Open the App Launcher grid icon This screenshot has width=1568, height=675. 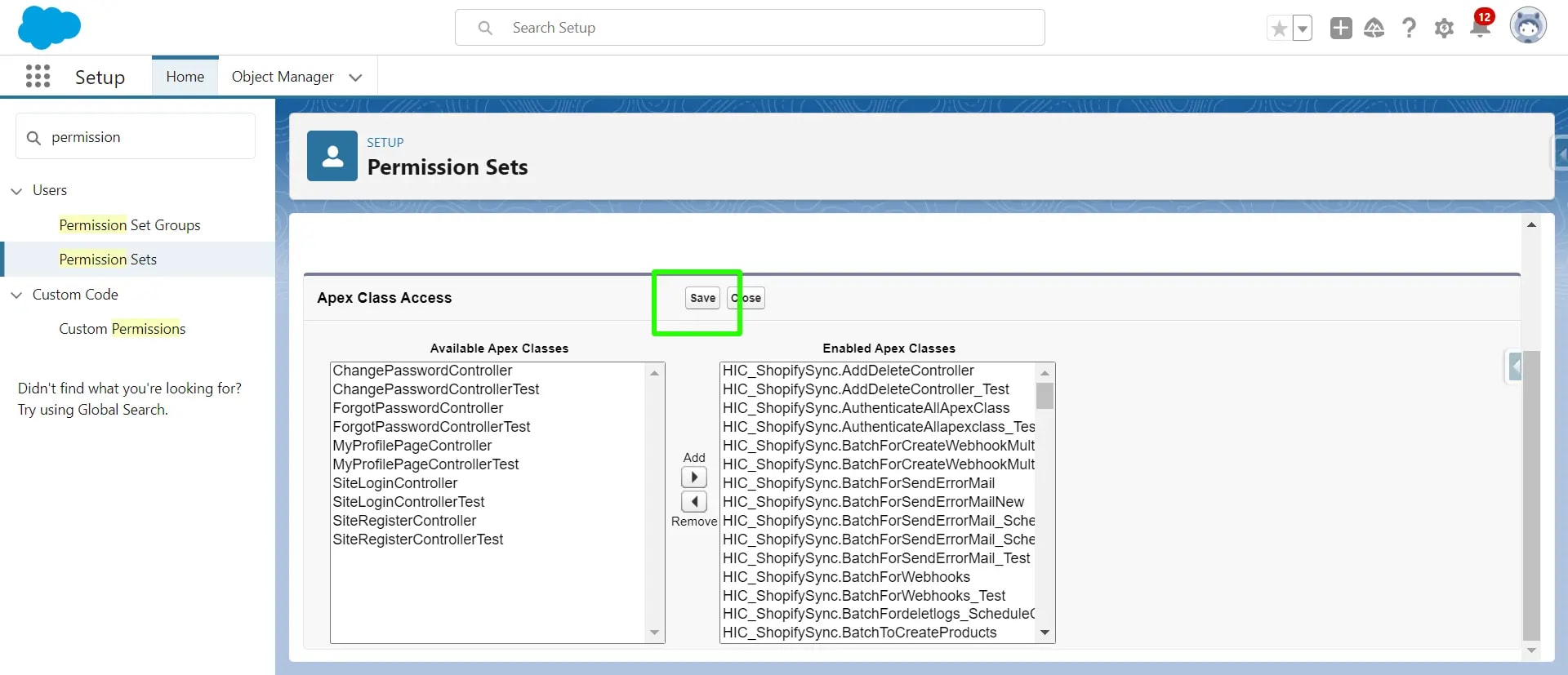38,77
